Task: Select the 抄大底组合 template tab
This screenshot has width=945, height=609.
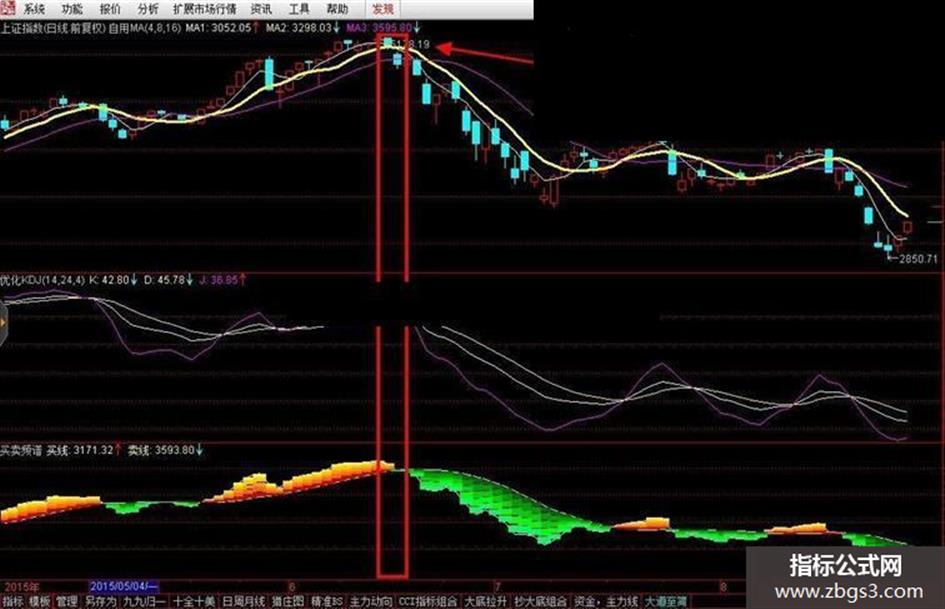Action: (541, 601)
